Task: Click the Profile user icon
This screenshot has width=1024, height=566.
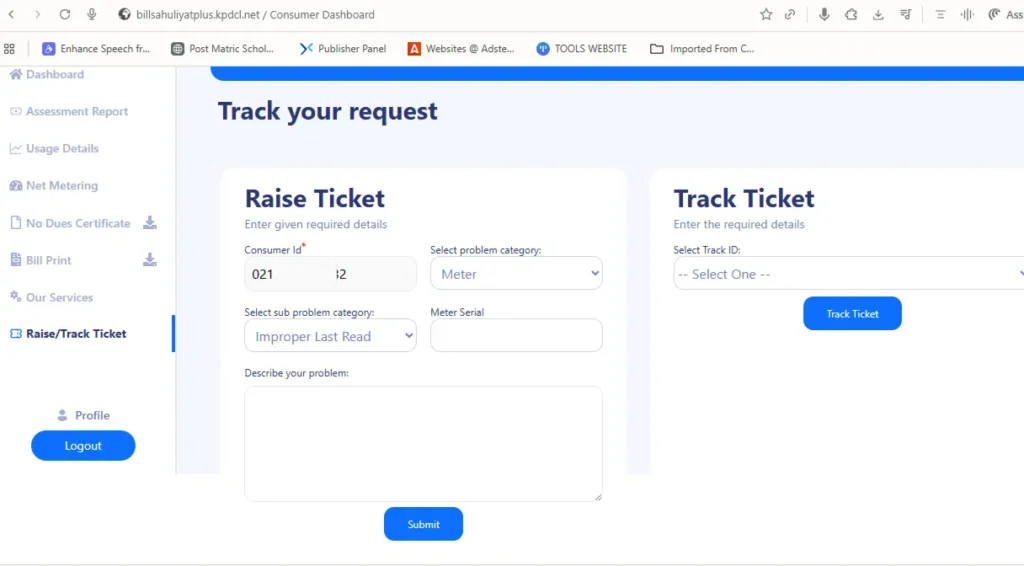Action: pos(62,415)
